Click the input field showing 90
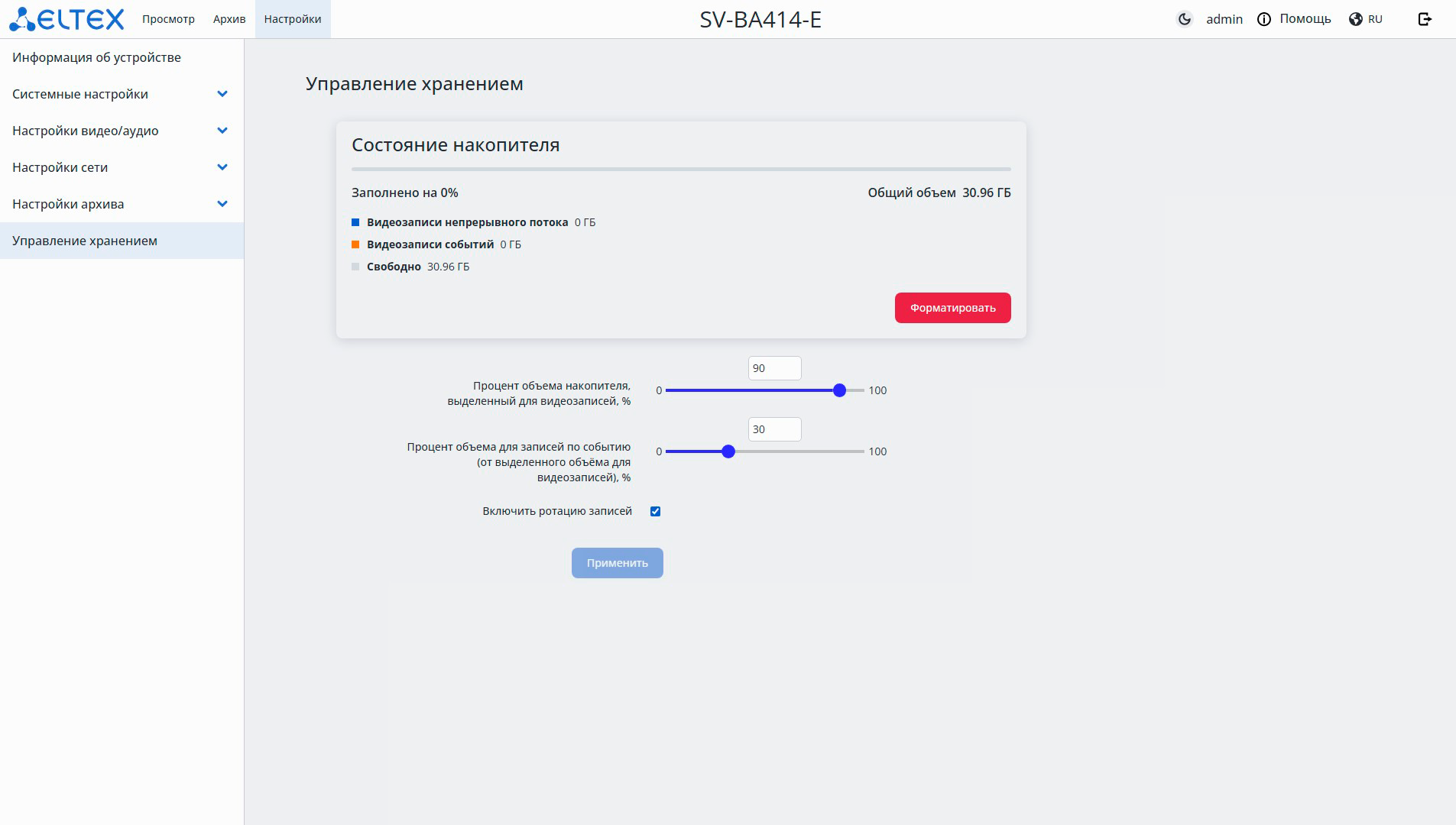The width and height of the screenshot is (1456, 825). [x=774, y=368]
